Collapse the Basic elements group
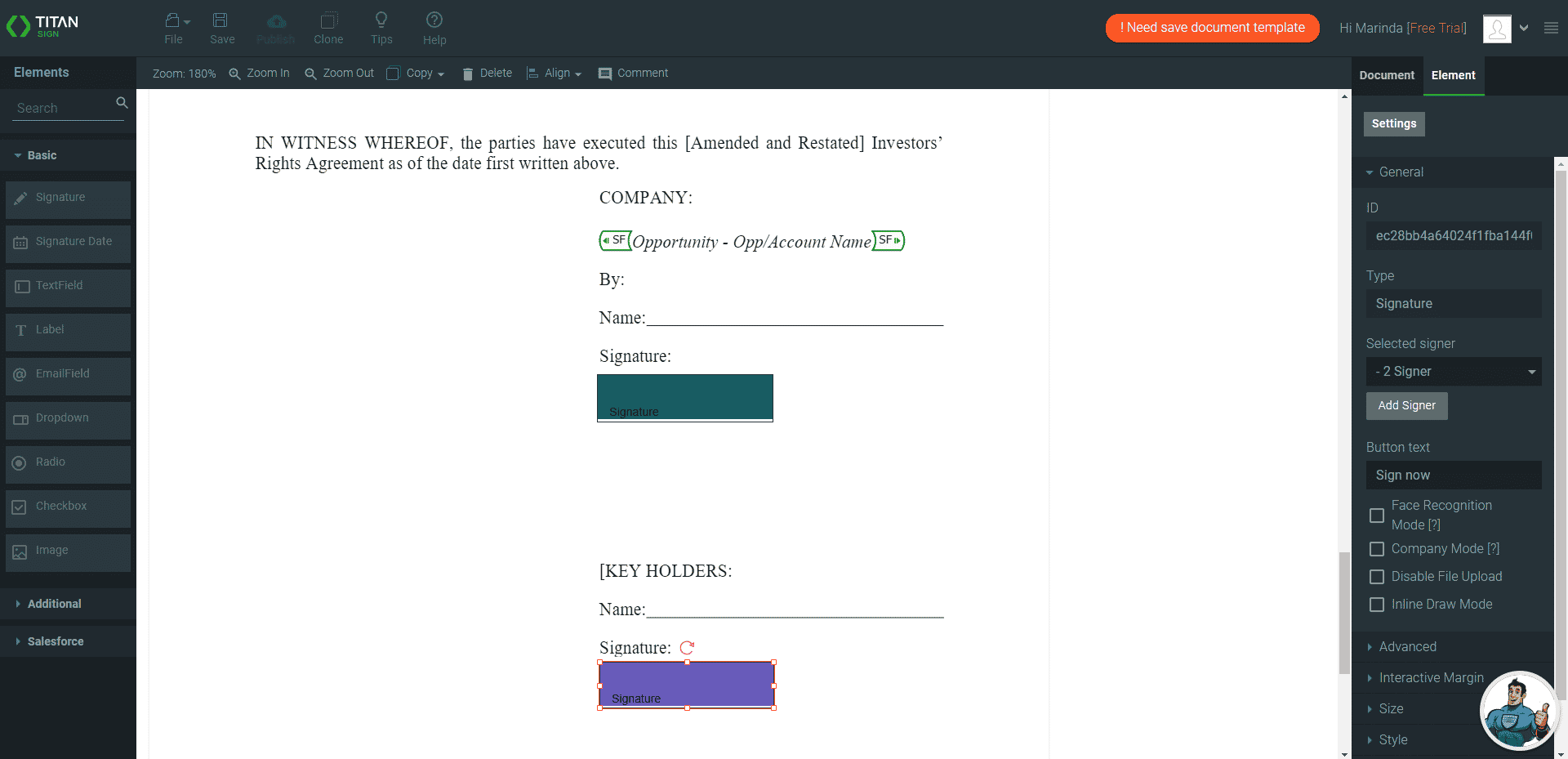This screenshot has height=759, width=1568. [x=42, y=155]
